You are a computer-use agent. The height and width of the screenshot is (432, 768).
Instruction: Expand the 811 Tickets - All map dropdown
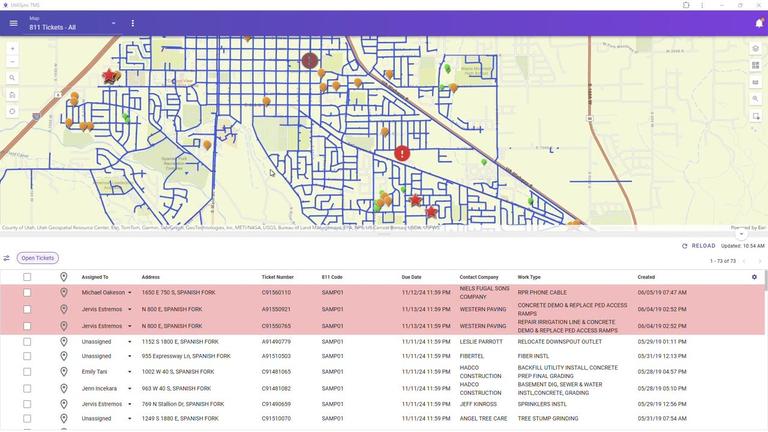coord(113,23)
